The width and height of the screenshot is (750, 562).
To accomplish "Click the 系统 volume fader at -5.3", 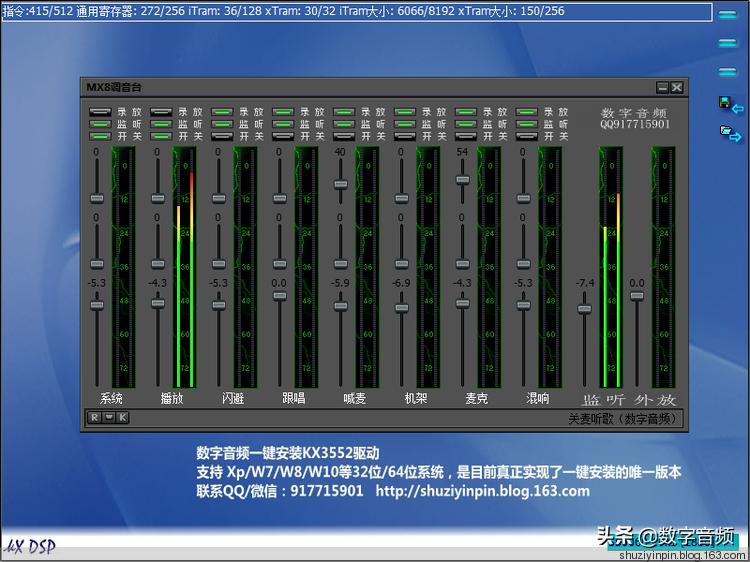I will click(97, 305).
